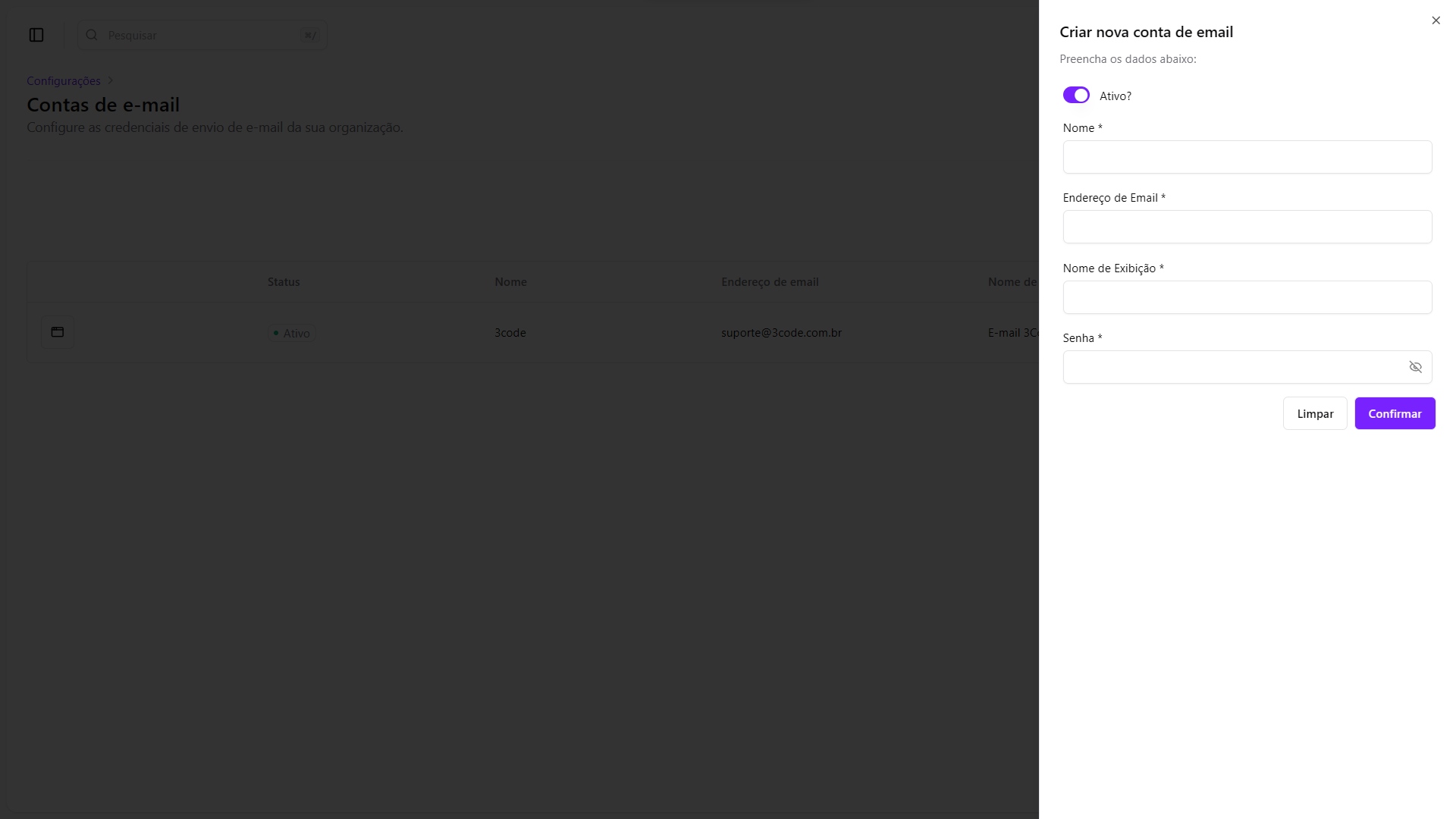Toggle password visibility eye icon

tap(1415, 367)
